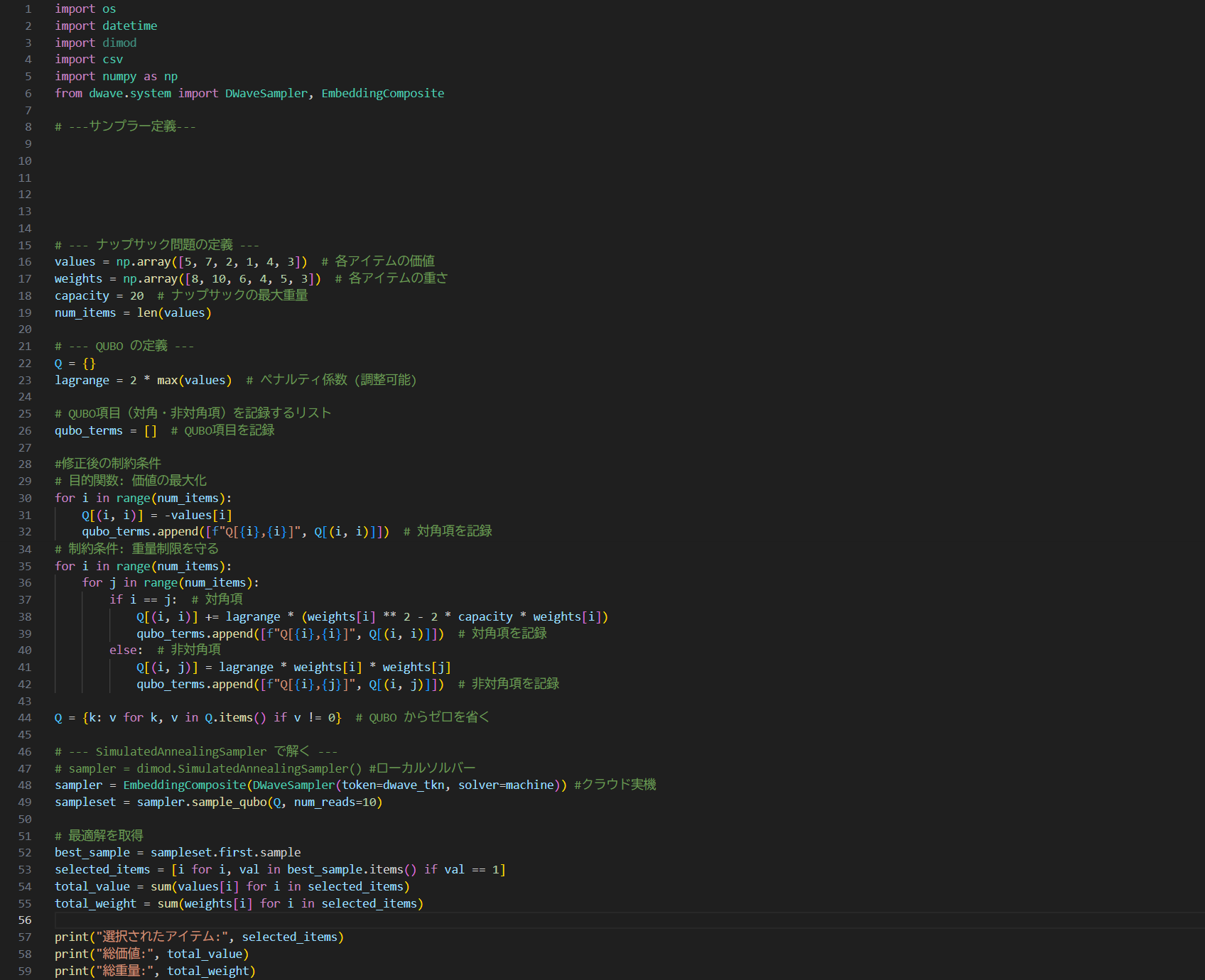Click line number 1 in the gutter
This screenshot has height=980, width=1205.
[x=28, y=9]
